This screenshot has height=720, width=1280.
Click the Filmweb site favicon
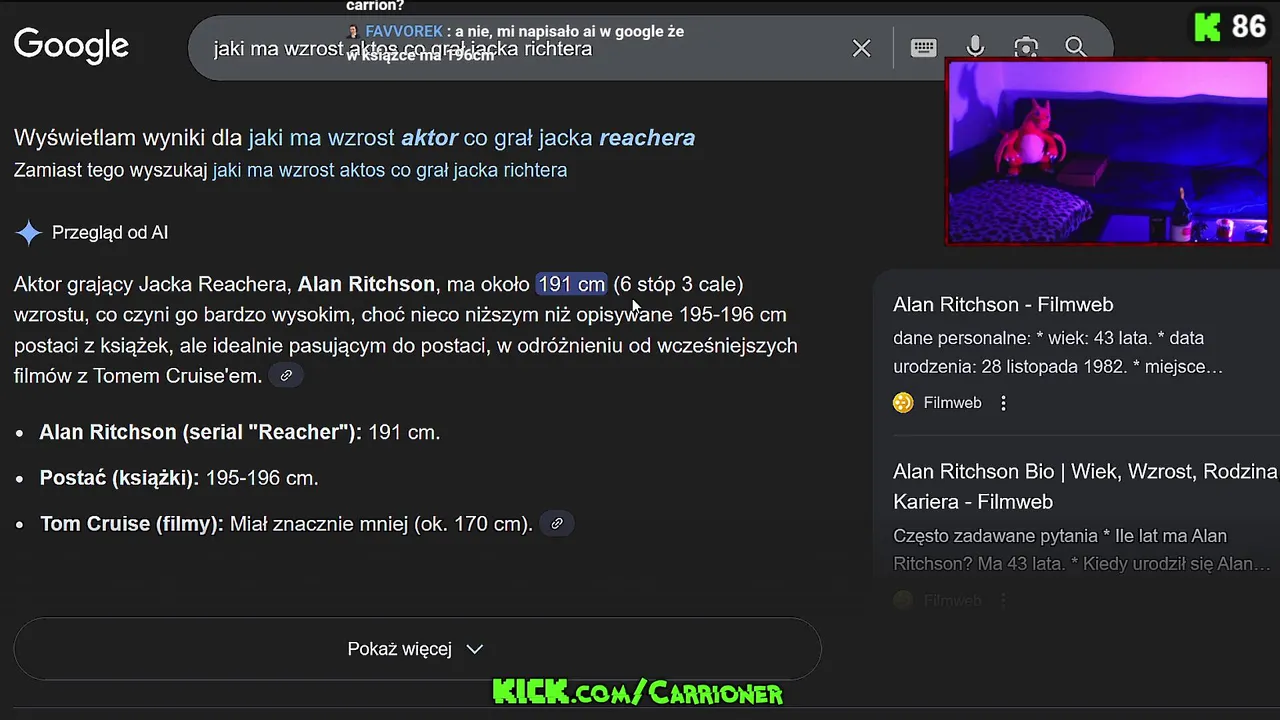click(903, 403)
